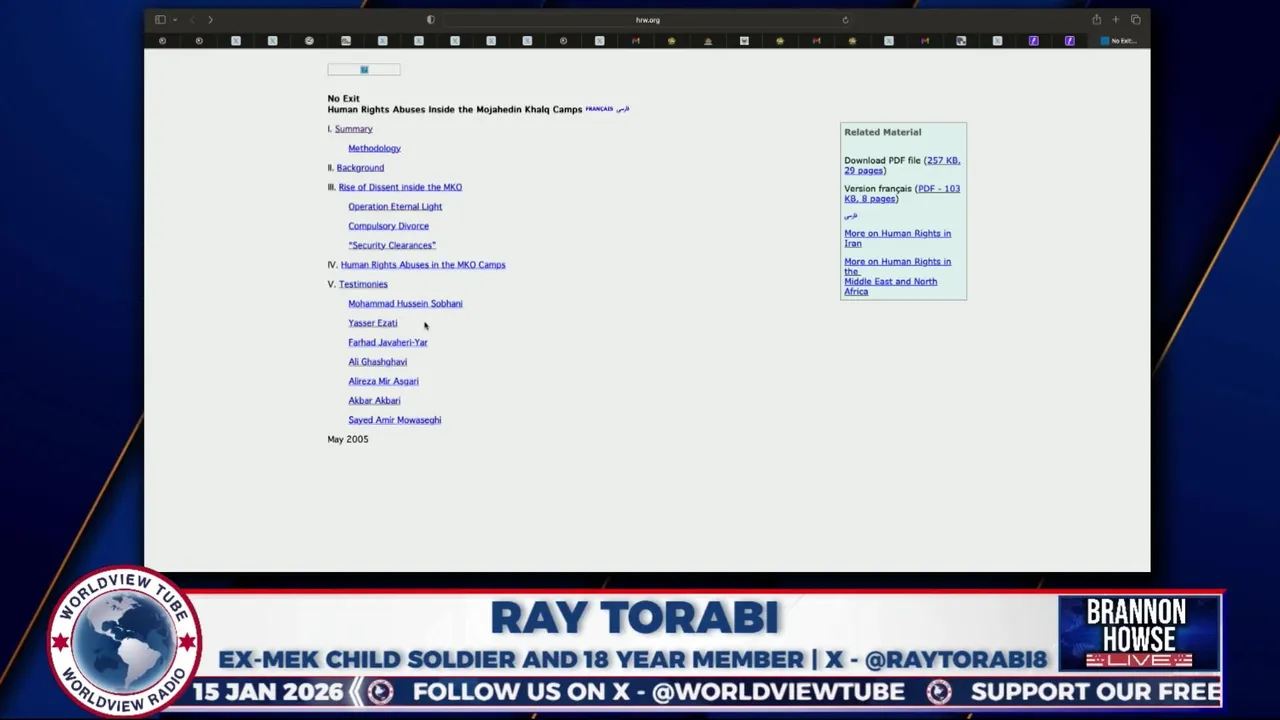Image resolution: width=1280 pixels, height=720 pixels.
Task: Open the sidebar options chevron dropdown
Action: pos(174,20)
